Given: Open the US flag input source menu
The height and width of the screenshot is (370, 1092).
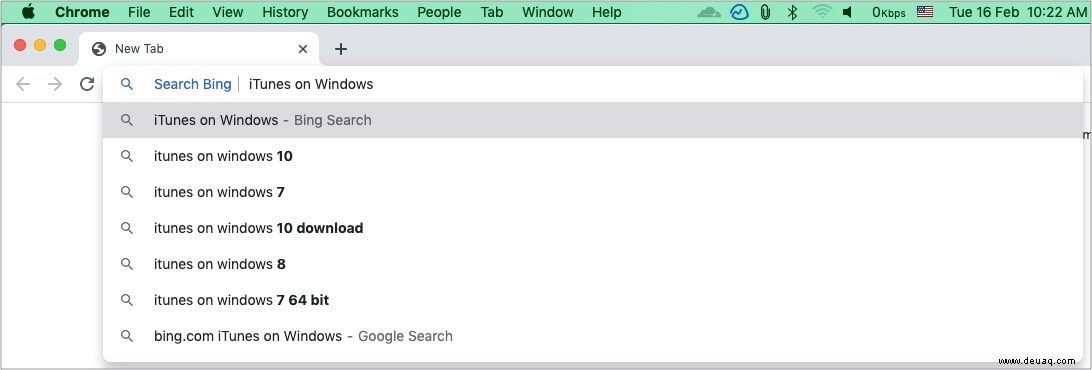Looking at the screenshot, I should click(x=925, y=12).
